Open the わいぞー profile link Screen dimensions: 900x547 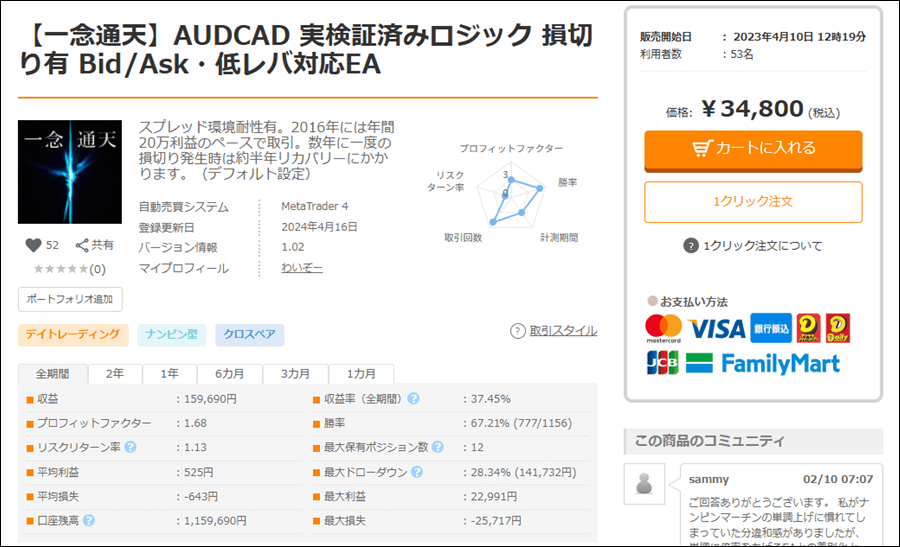302,268
